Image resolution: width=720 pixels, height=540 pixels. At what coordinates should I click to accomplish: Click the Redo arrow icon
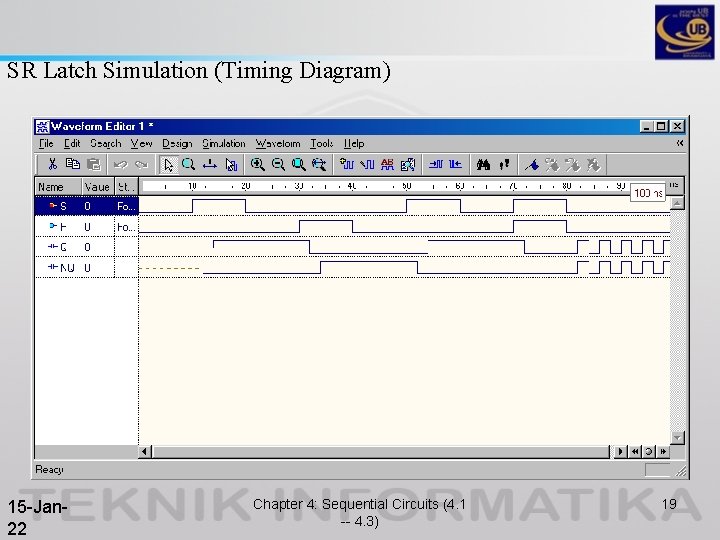(x=141, y=164)
